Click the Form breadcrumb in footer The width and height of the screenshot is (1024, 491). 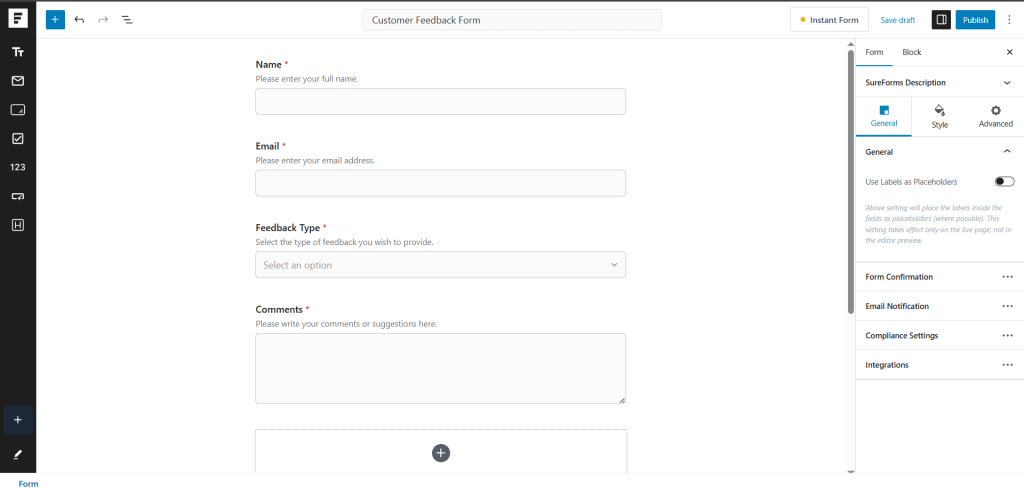28,484
